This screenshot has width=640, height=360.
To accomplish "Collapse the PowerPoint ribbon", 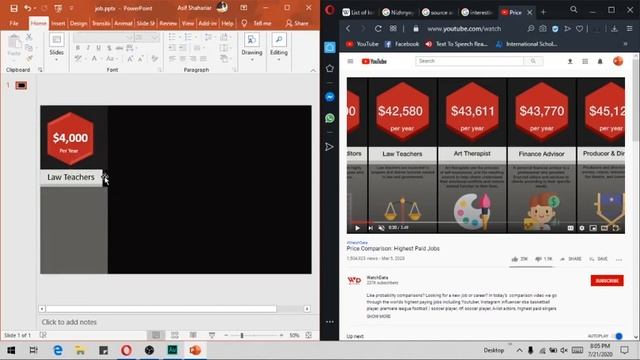I will (313, 70).
